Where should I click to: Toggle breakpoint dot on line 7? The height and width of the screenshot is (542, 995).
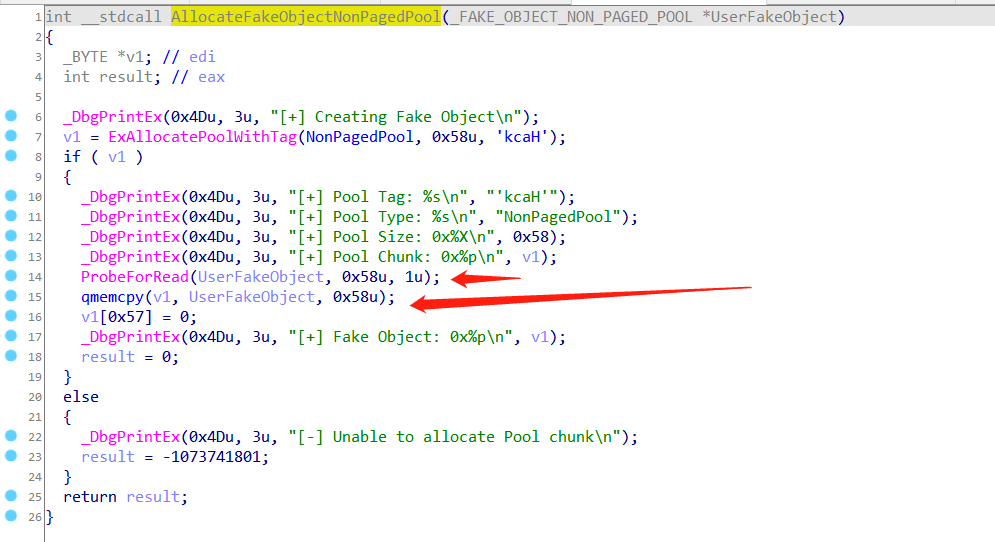(11, 136)
